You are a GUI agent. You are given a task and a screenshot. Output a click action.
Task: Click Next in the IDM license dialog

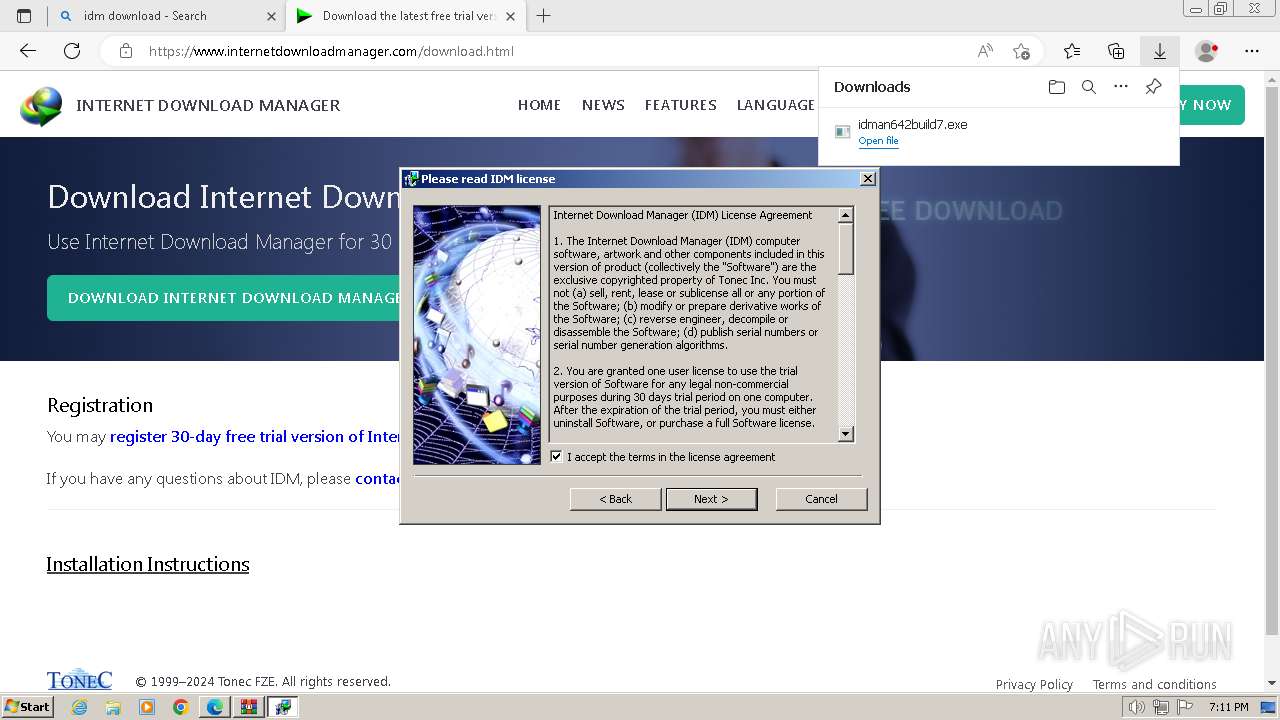coord(711,499)
